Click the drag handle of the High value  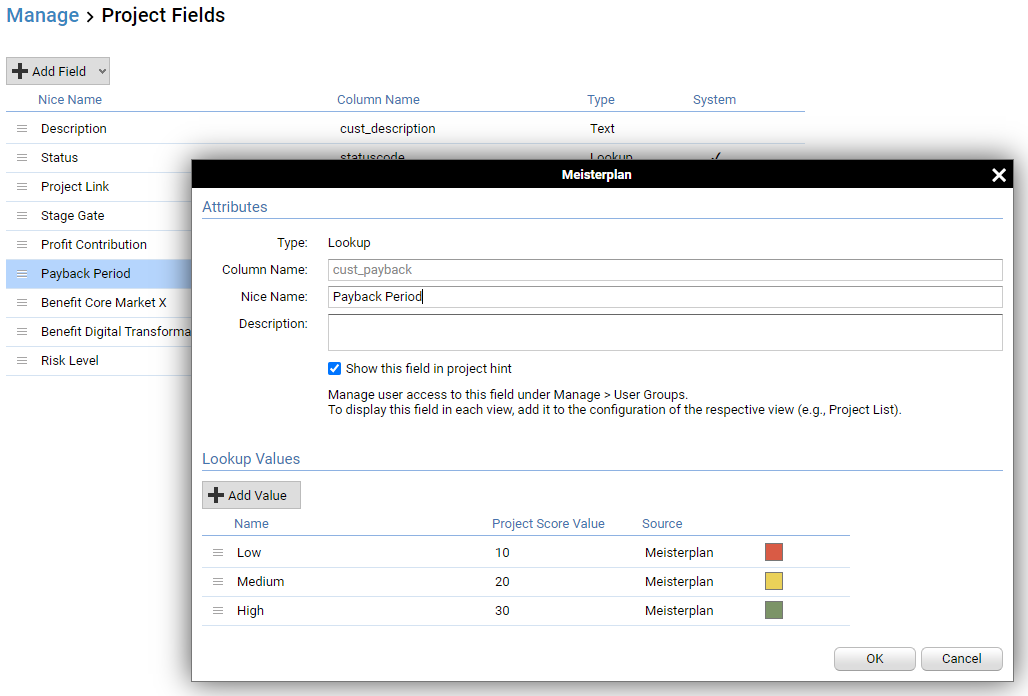tap(218, 610)
